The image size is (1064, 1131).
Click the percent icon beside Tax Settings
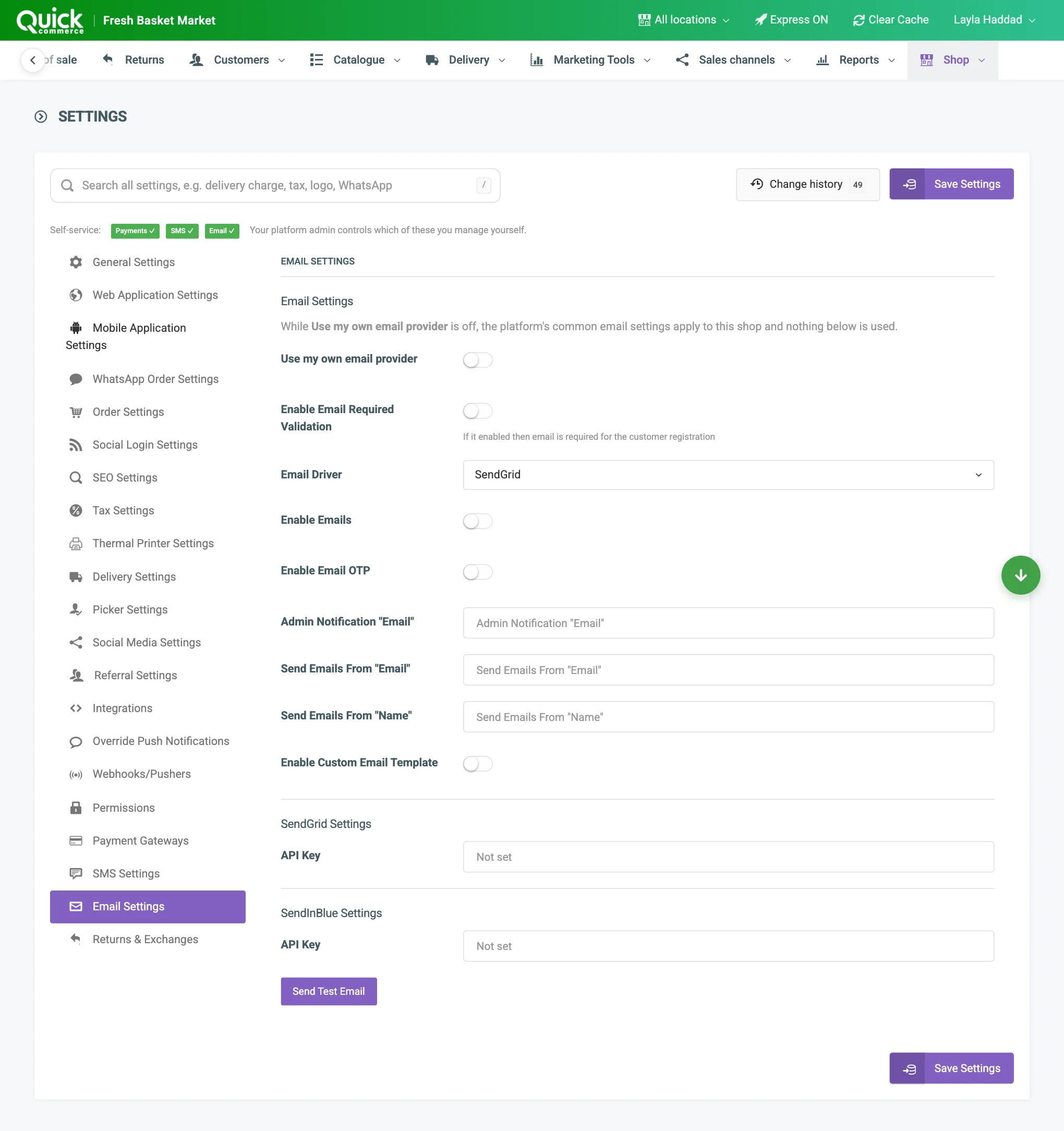click(76, 511)
